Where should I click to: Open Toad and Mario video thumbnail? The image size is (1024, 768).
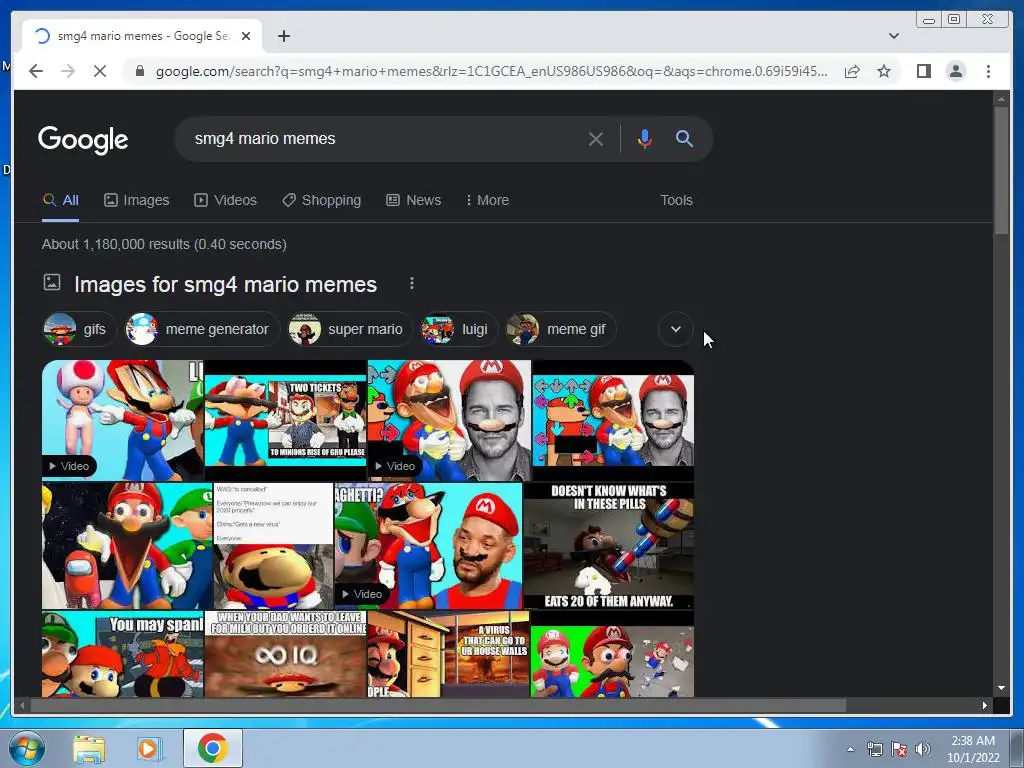coord(122,420)
